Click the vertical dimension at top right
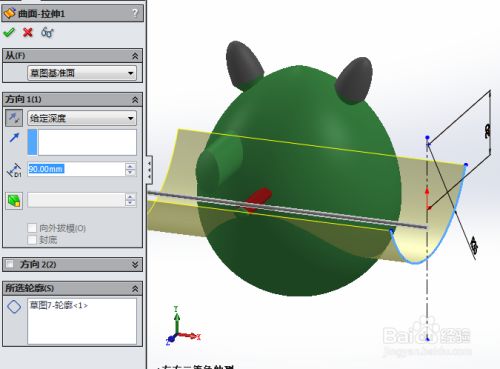 488,131
